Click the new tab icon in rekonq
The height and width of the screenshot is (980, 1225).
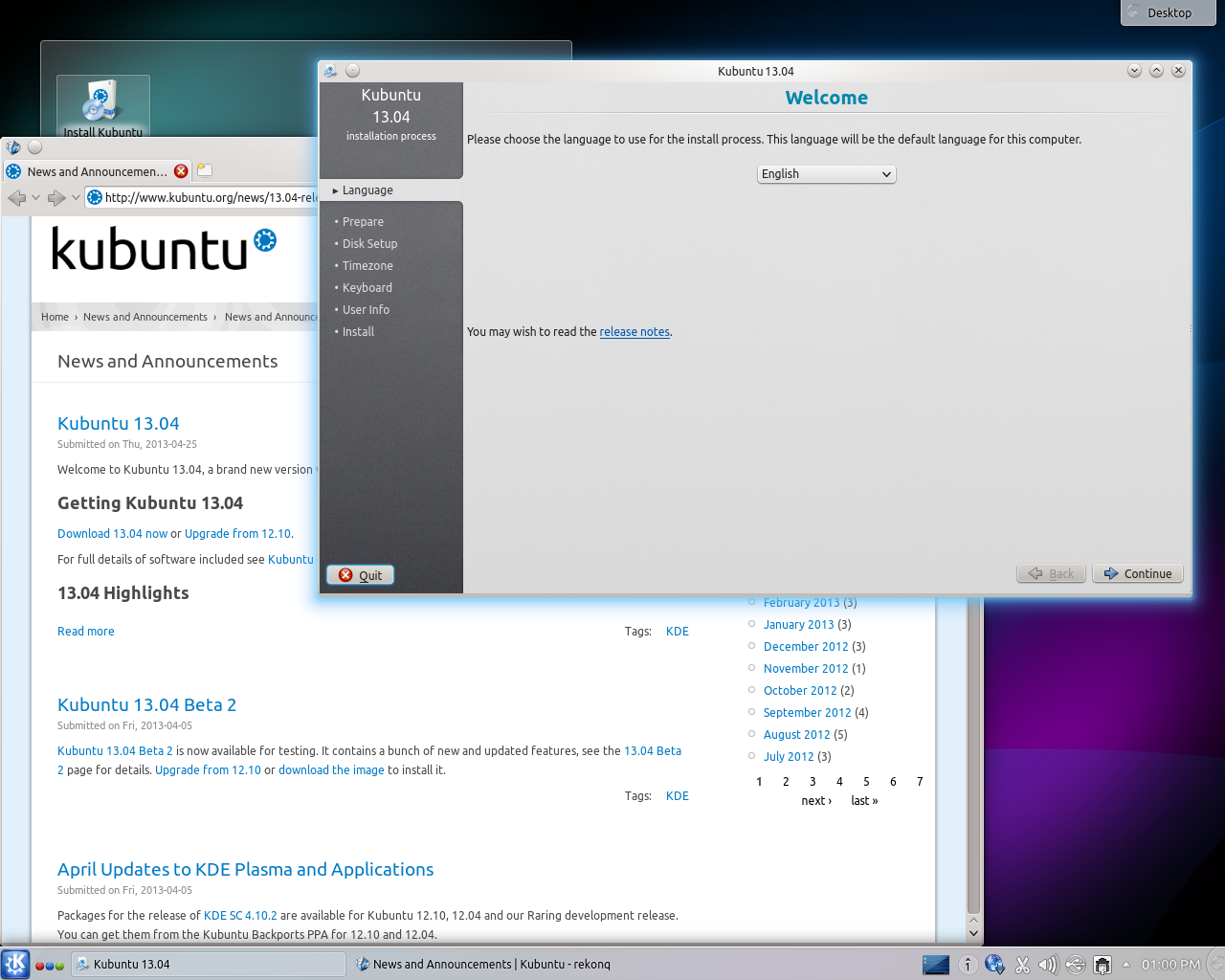click(x=204, y=170)
